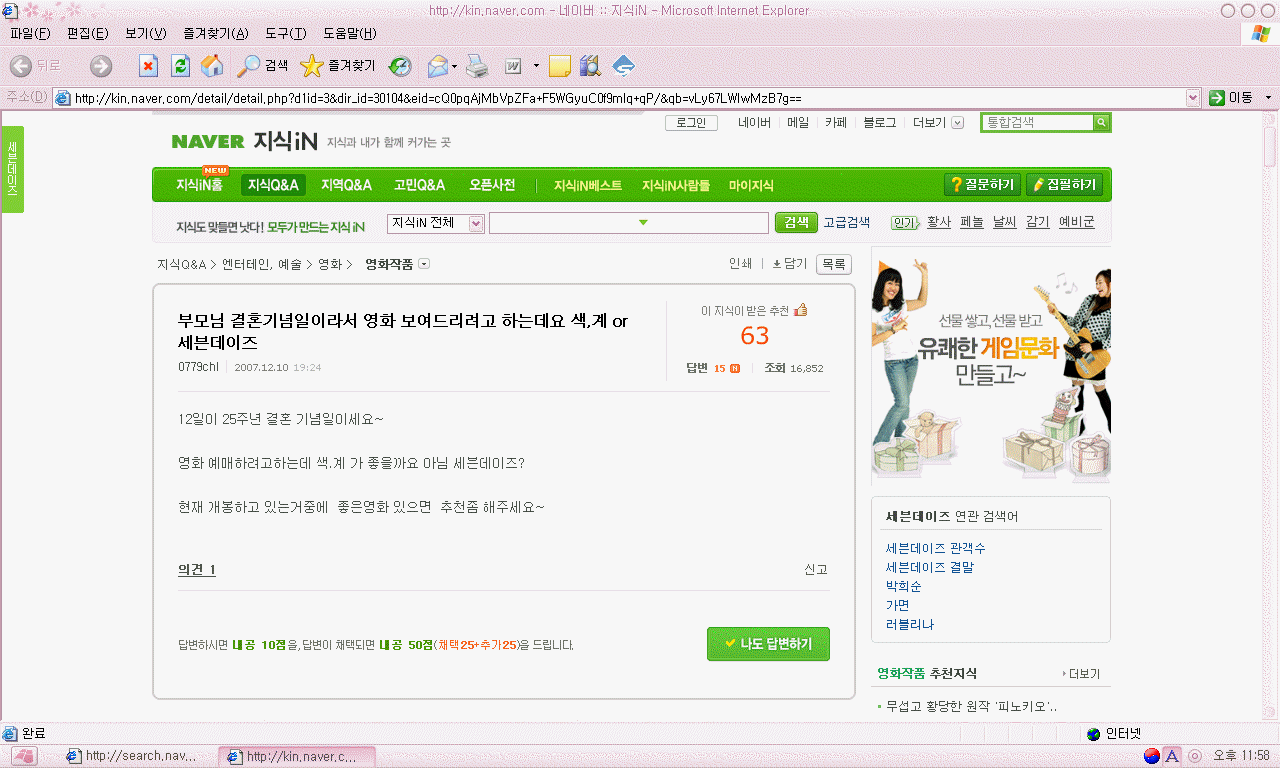Click the green magnifier in 통합검색 box
This screenshot has width=1280, height=768.
[1101, 122]
